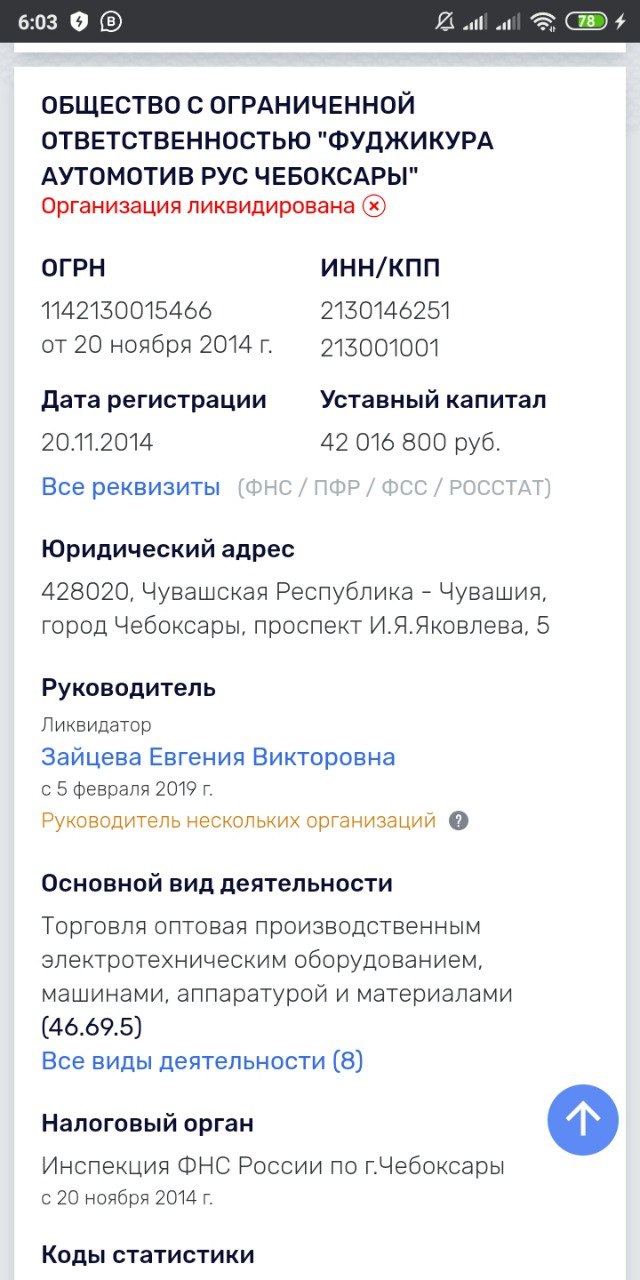
Task: Tap the Wi-Fi signal icon
Action: (x=543, y=21)
